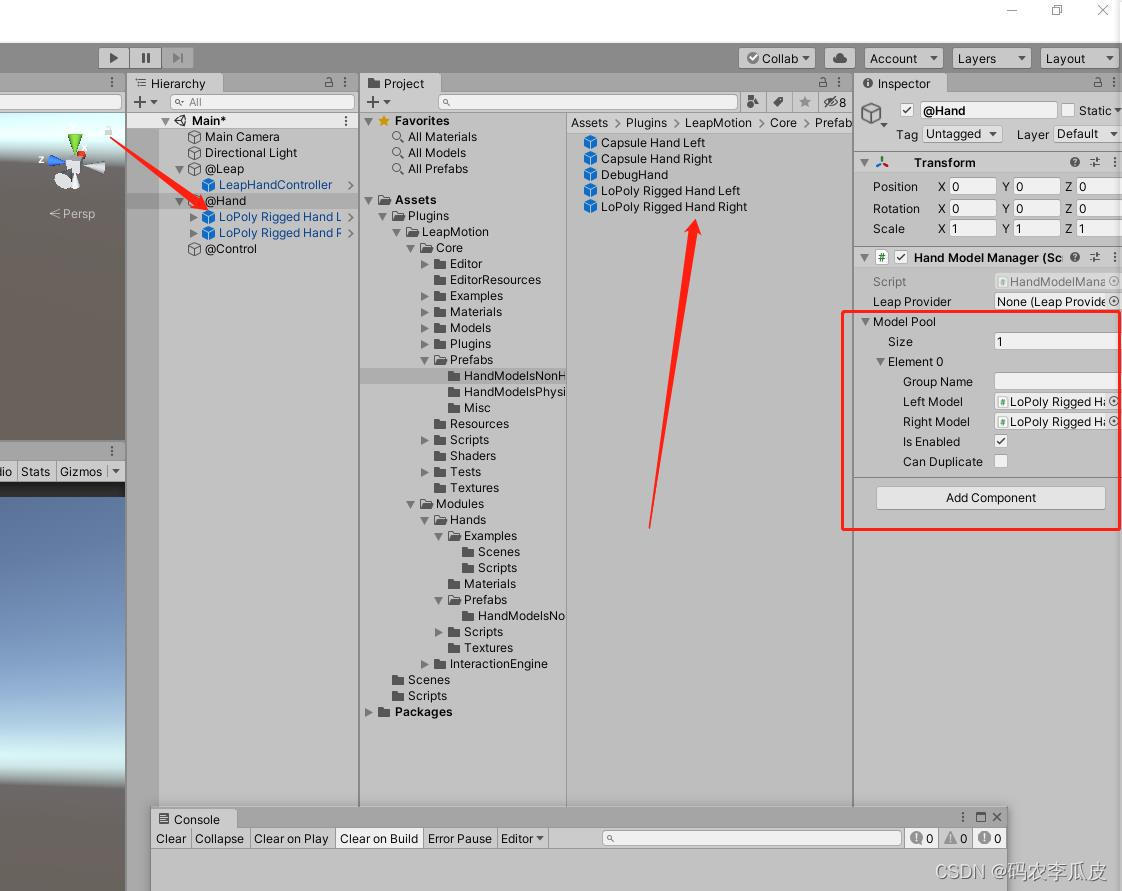This screenshot has width=1122, height=891.
Task: Click the favorites star icon in Project search
Action: 804,102
